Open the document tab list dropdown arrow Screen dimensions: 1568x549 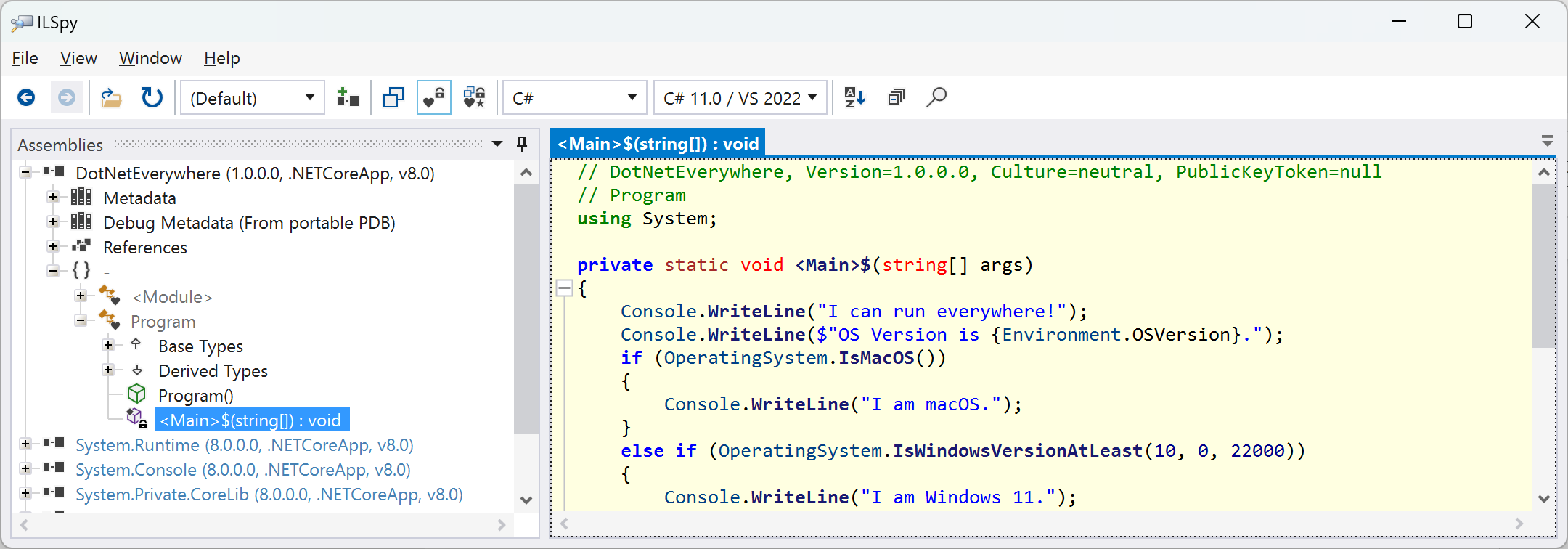[1548, 141]
